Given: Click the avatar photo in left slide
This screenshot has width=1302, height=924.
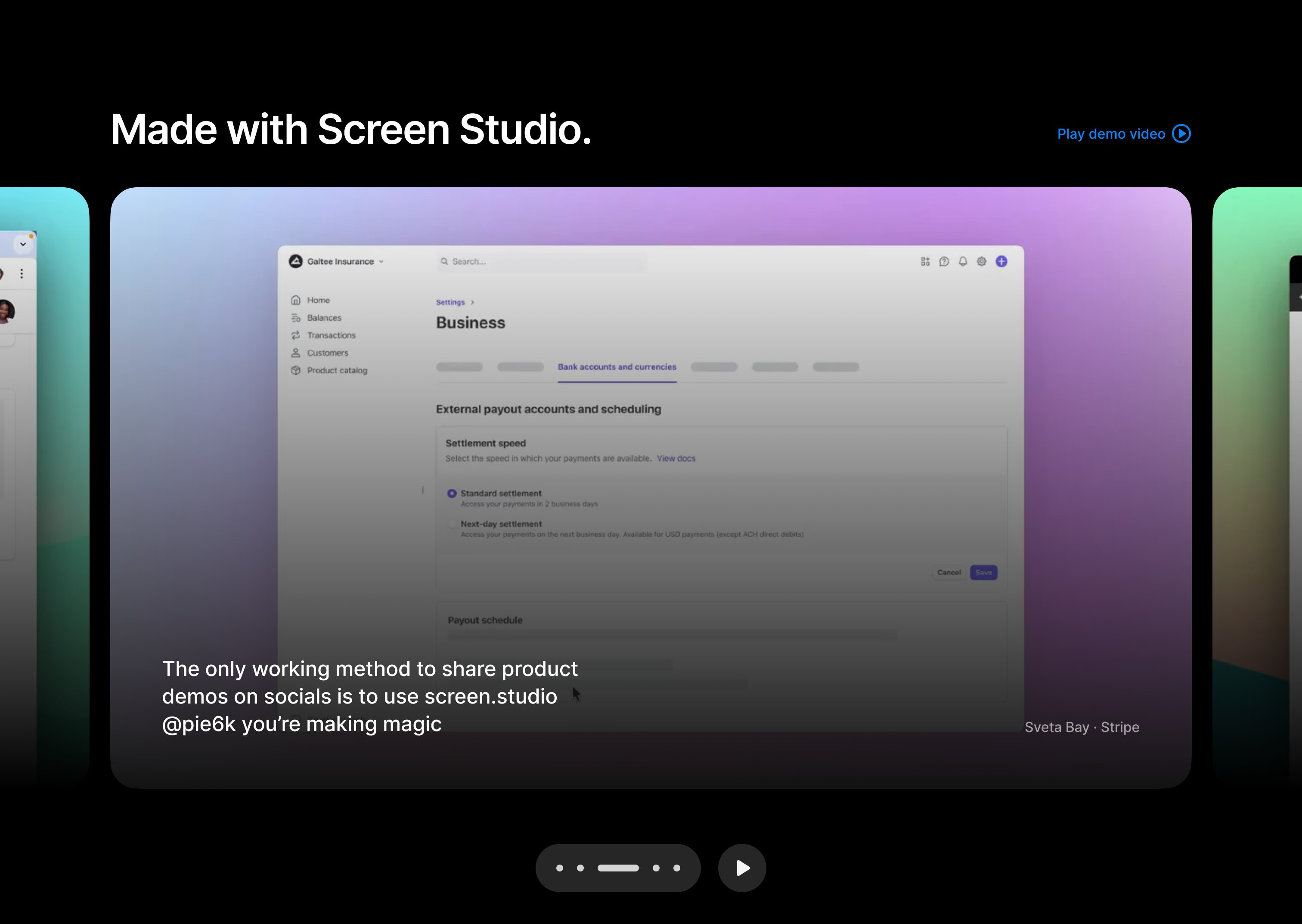Looking at the screenshot, I should tap(6, 311).
